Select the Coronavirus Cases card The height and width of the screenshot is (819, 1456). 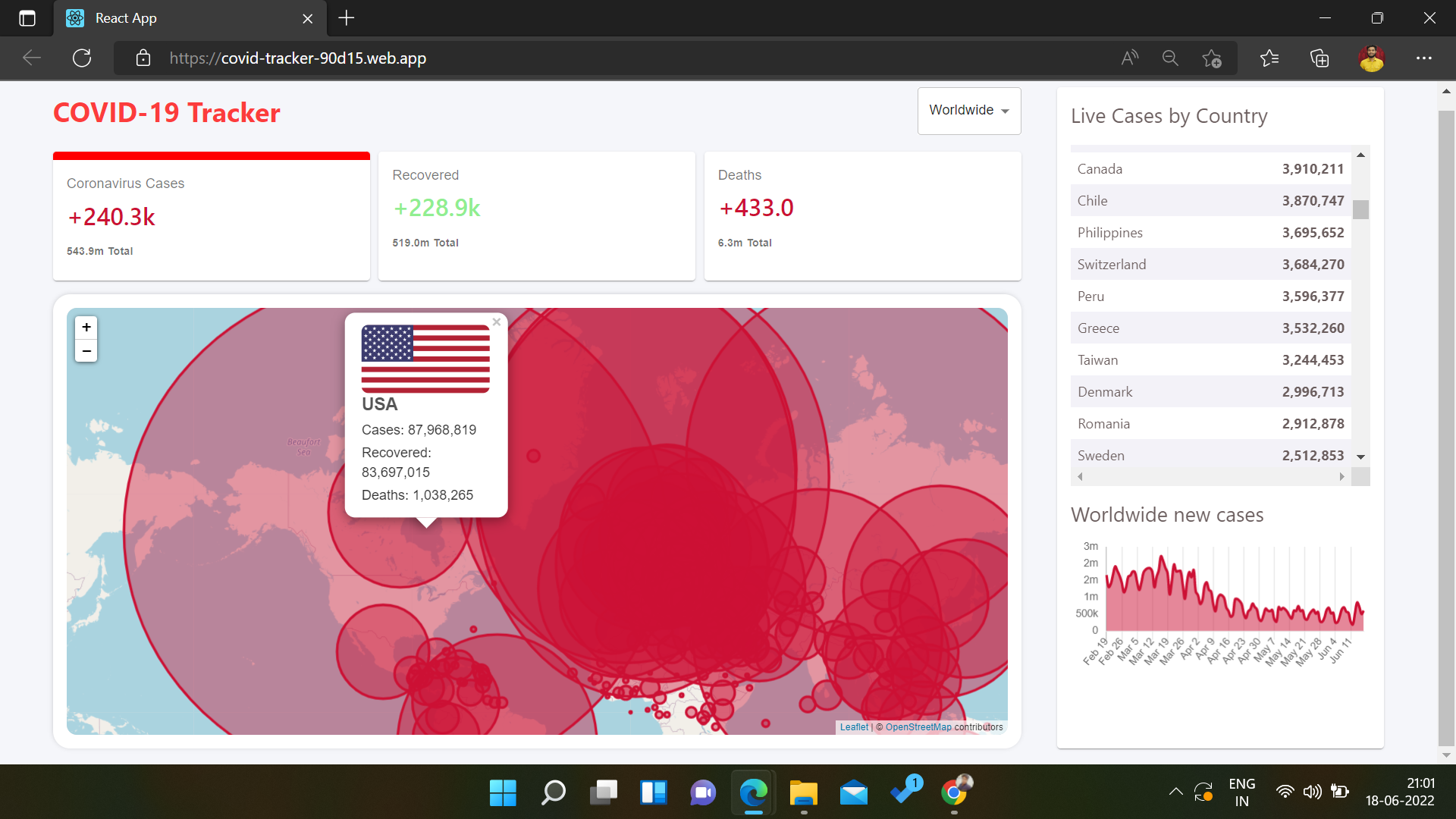[212, 216]
